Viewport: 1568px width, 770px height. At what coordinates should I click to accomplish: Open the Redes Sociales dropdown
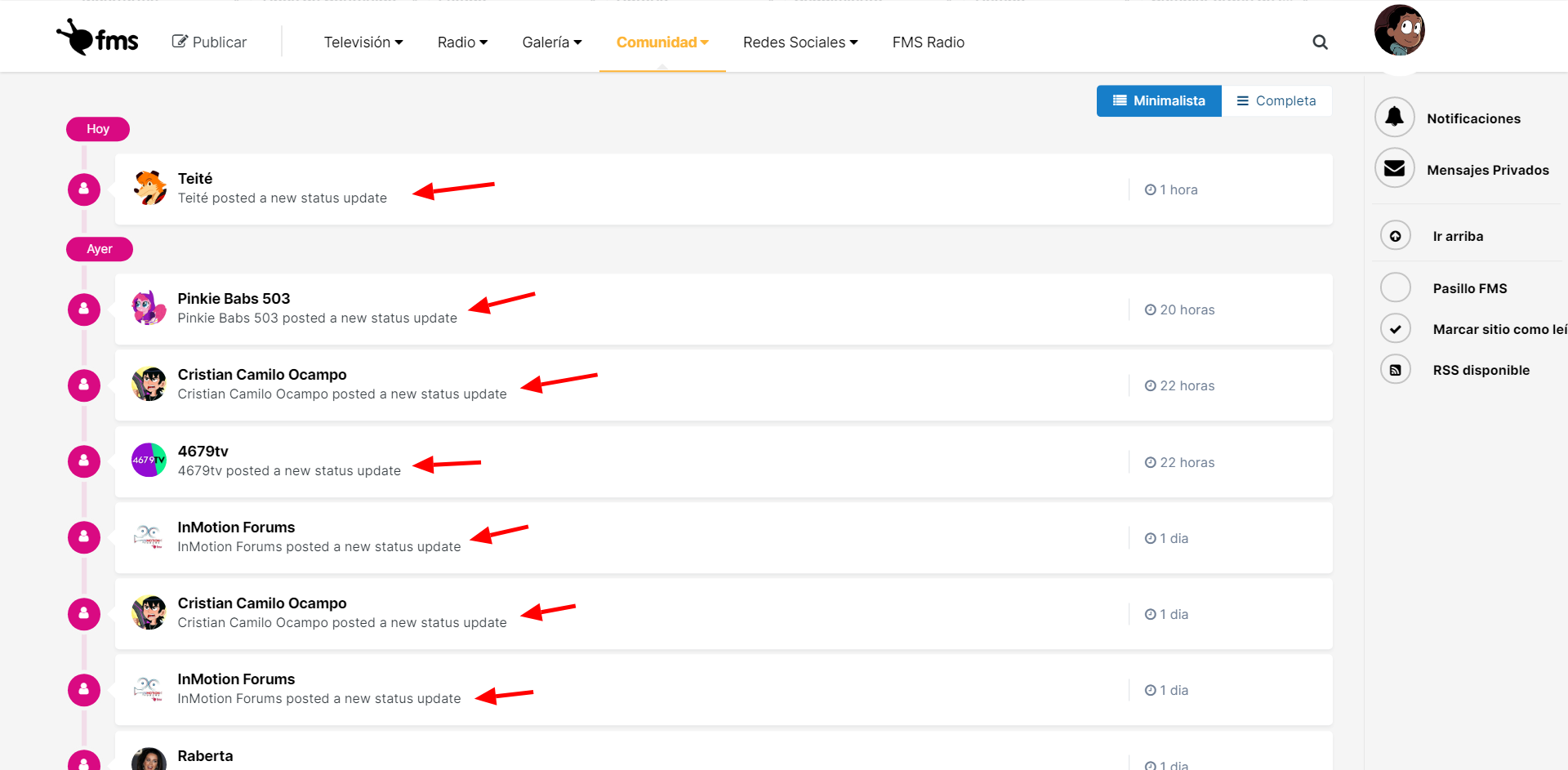pos(800,42)
